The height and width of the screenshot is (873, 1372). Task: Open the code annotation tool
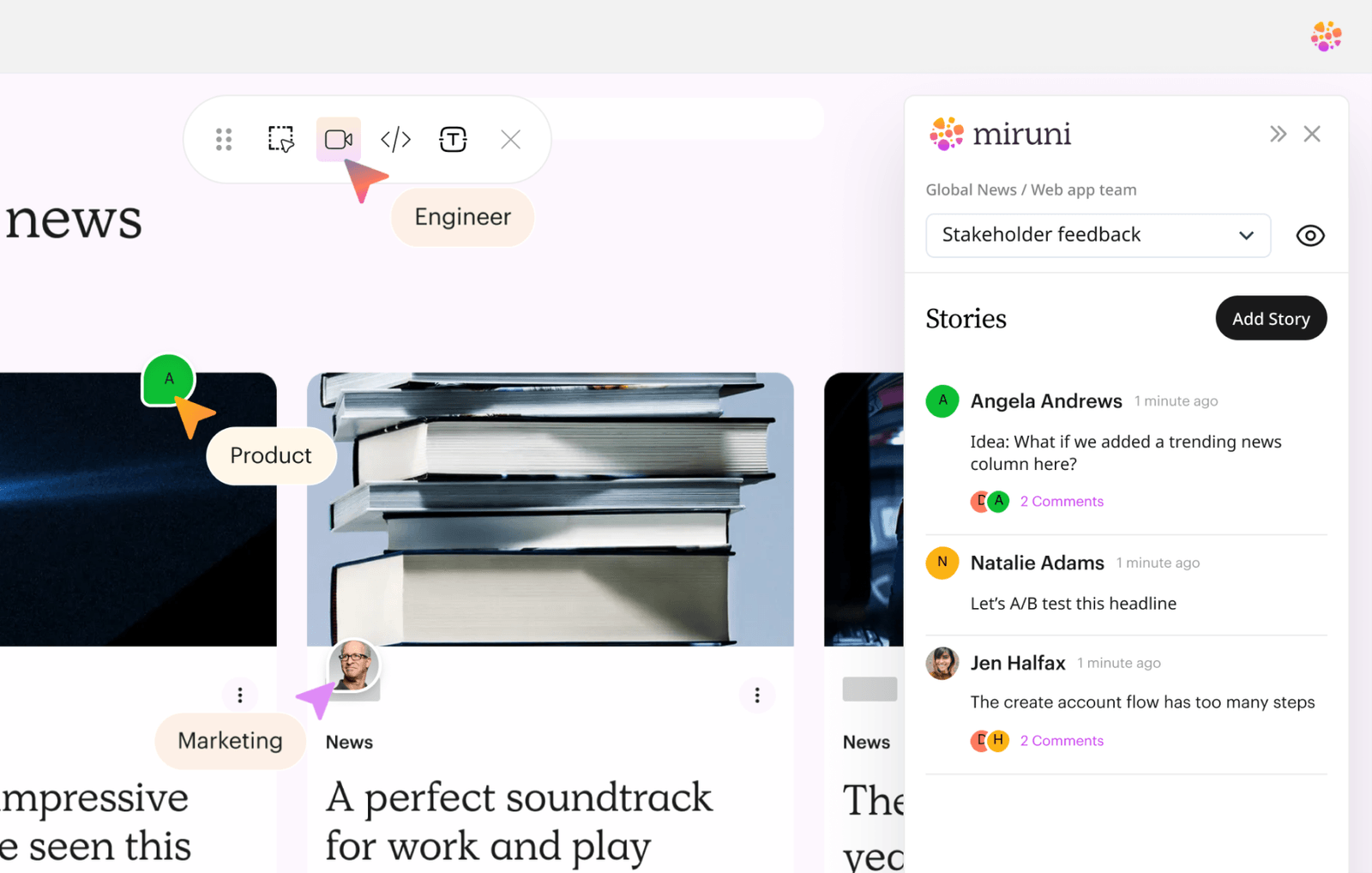[x=395, y=139]
